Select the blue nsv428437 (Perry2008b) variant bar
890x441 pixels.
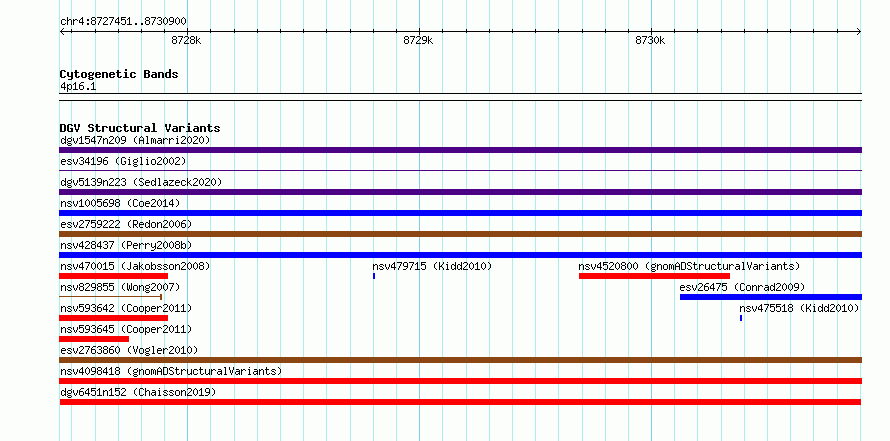(x=460, y=255)
